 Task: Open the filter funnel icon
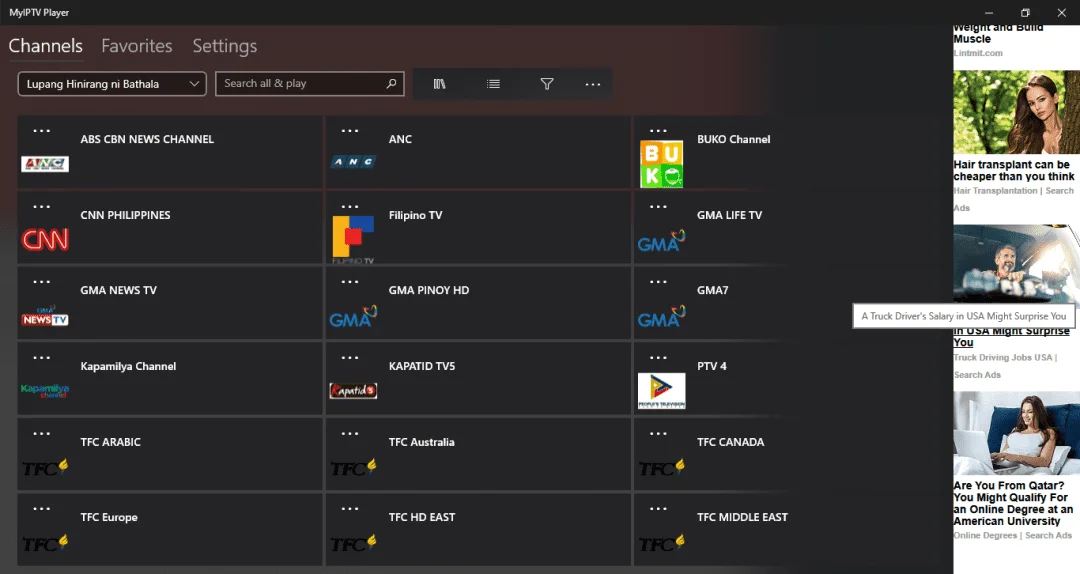tap(547, 84)
